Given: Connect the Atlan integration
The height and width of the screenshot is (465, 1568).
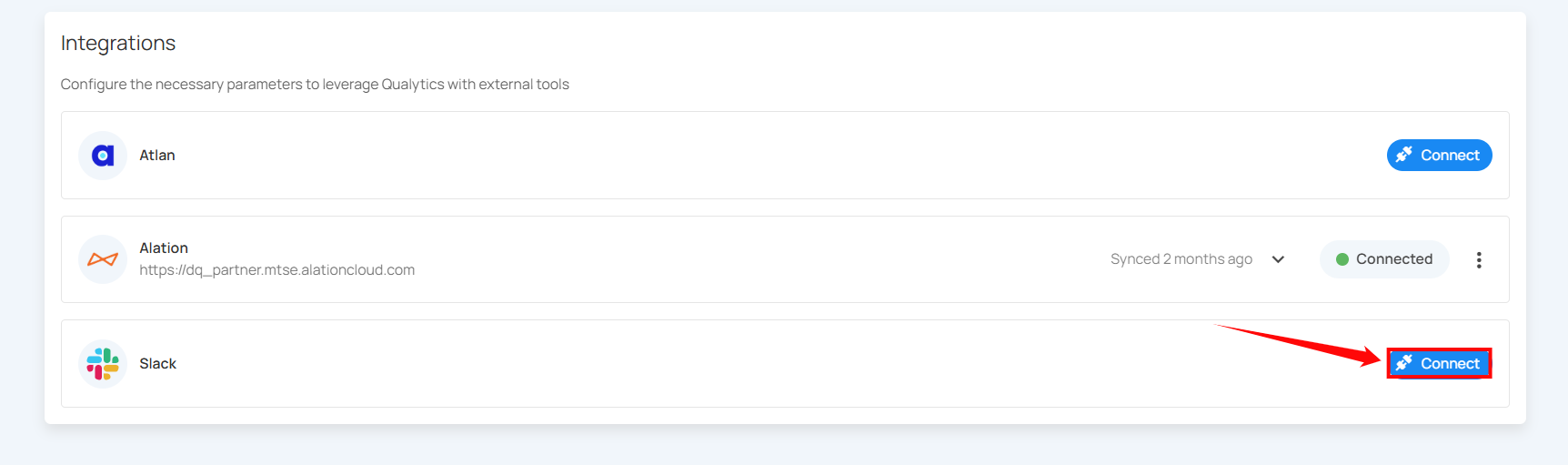Looking at the screenshot, I should click(1440, 156).
